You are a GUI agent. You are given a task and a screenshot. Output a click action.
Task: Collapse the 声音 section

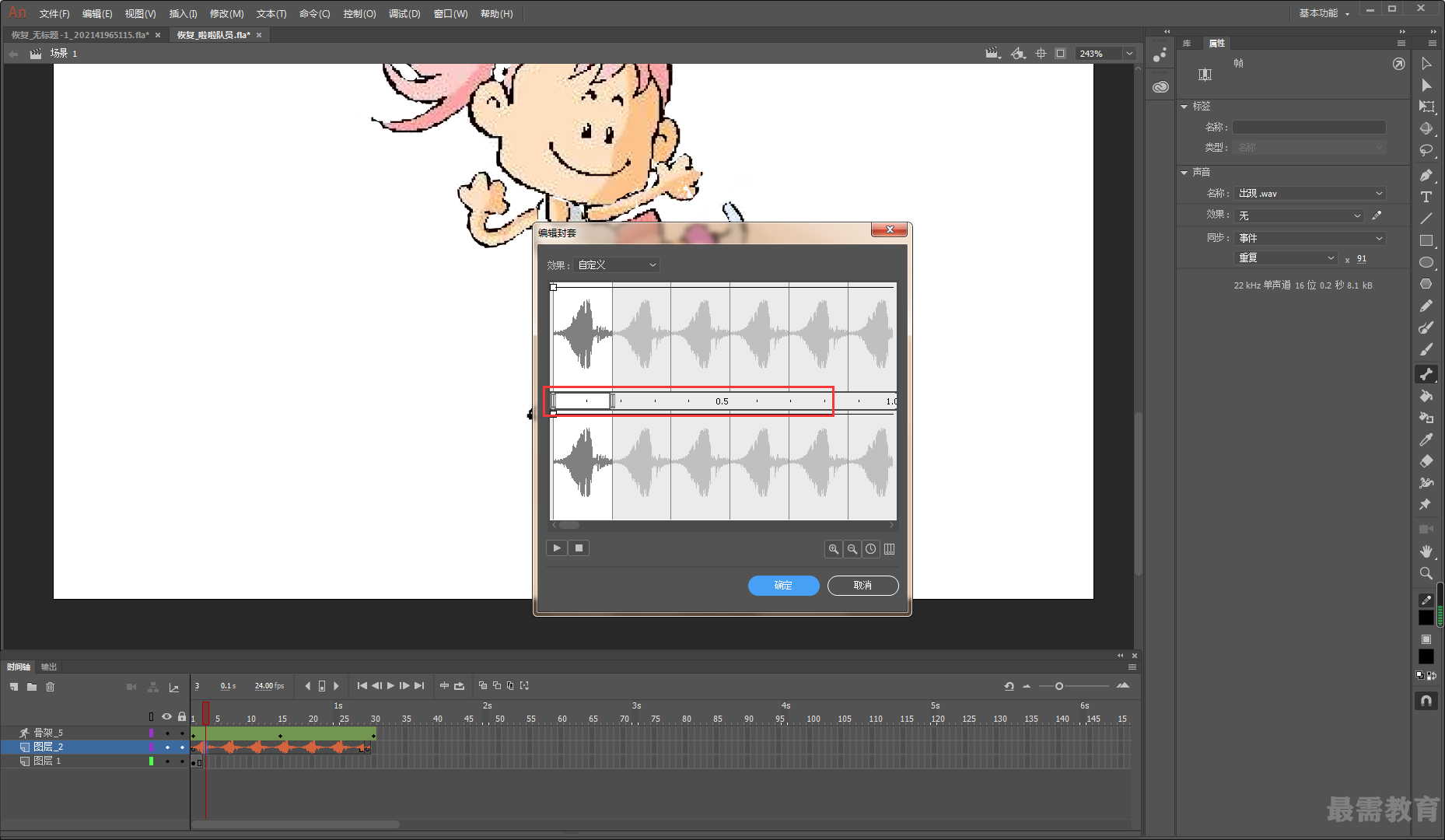[1184, 173]
